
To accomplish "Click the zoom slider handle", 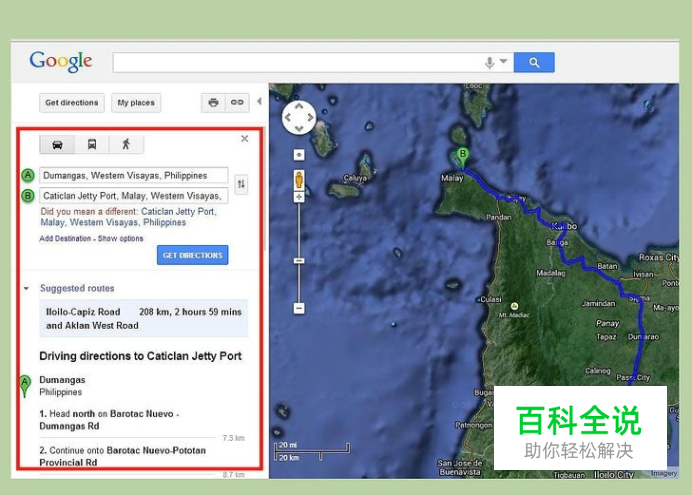I will (x=299, y=261).
